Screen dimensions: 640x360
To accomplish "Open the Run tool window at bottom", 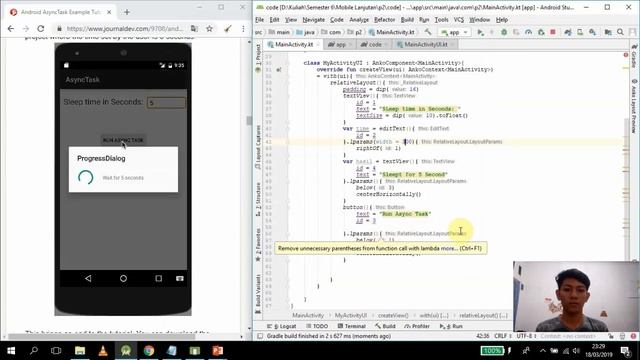I will [451, 326].
